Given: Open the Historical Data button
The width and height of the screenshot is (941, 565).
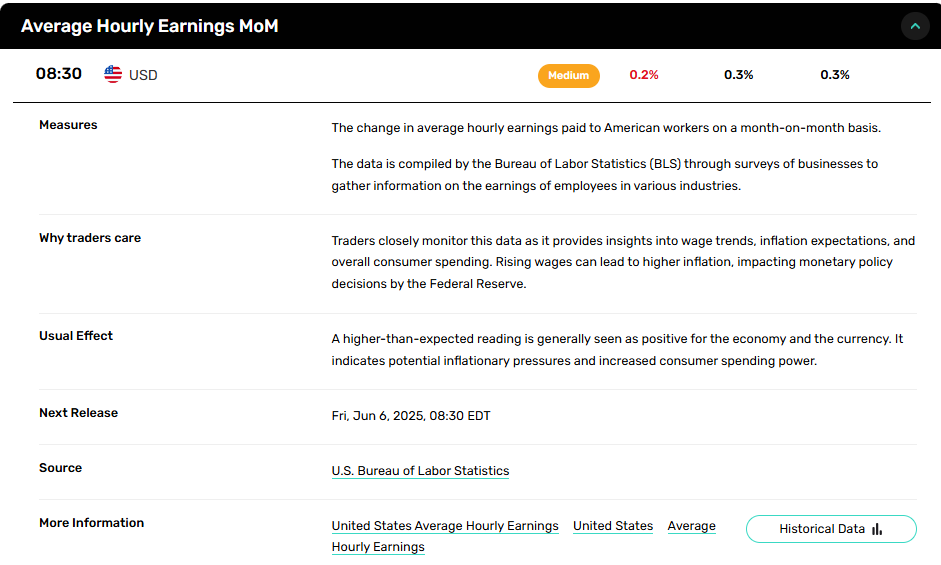Looking at the screenshot, I should coord(831,529).
